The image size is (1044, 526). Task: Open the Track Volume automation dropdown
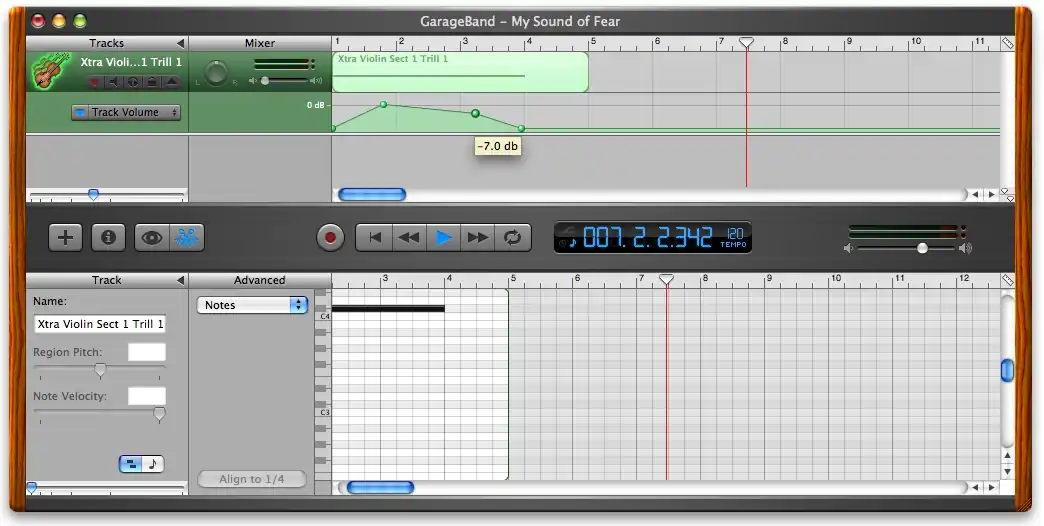point(125,113)
